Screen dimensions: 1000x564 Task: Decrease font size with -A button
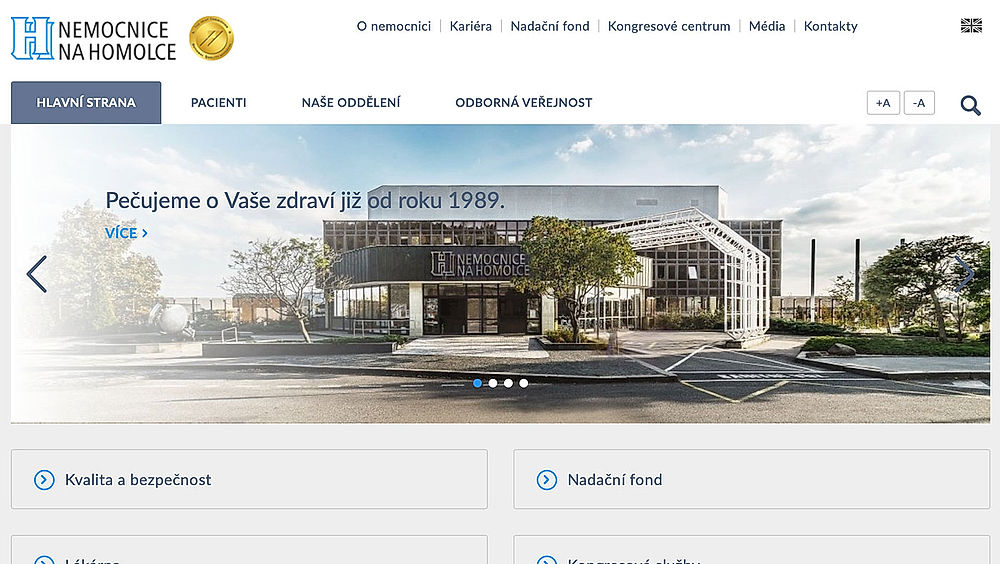click(919, 103)
